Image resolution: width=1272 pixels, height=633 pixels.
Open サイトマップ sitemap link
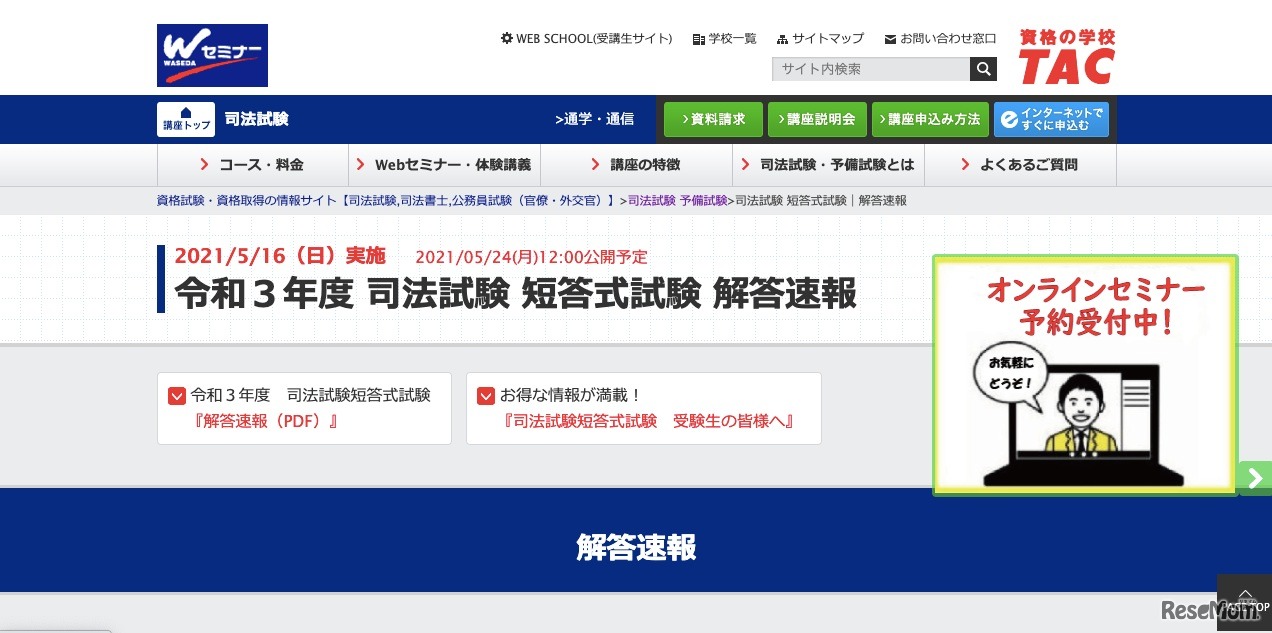tap(820, 38)
